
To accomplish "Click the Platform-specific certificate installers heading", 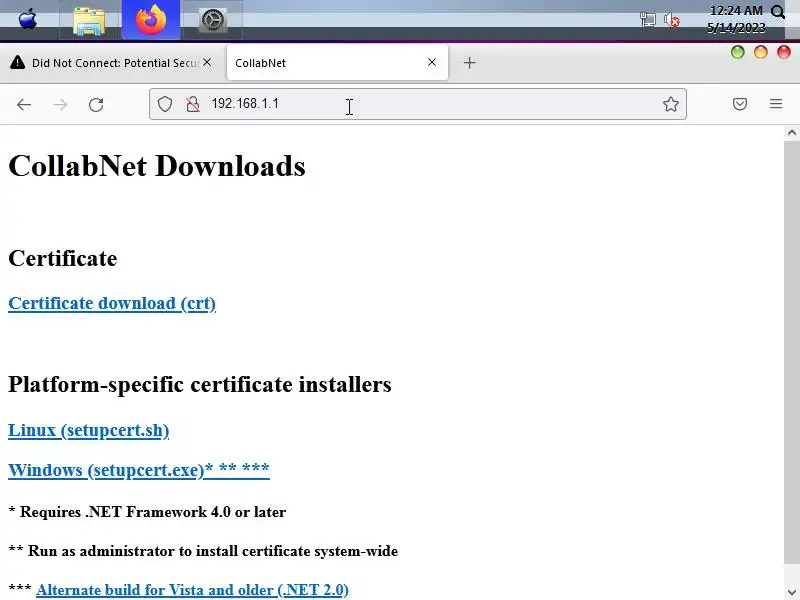I will (x=199, y=384).
